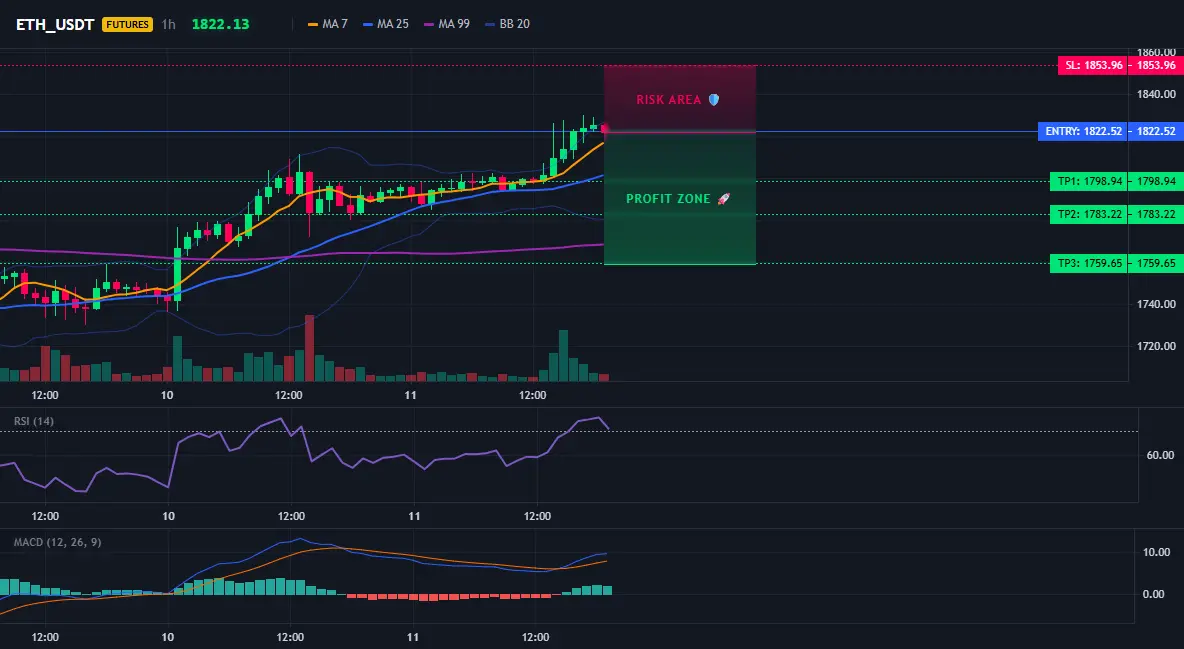Click the blue ENTRY: 1822.52 label
1184x649 pixels.
coord(1083,131)
